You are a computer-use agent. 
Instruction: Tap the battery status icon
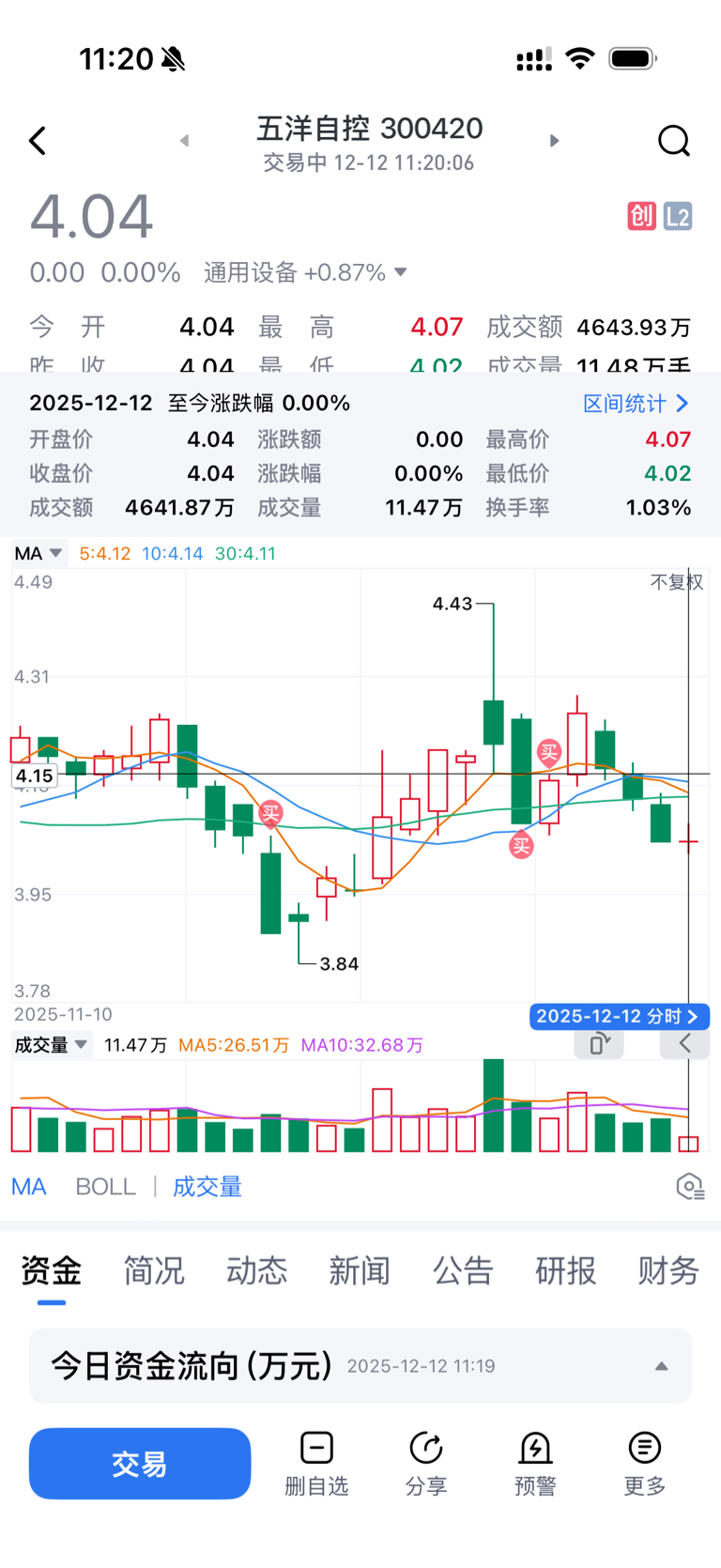pos(633,59)
